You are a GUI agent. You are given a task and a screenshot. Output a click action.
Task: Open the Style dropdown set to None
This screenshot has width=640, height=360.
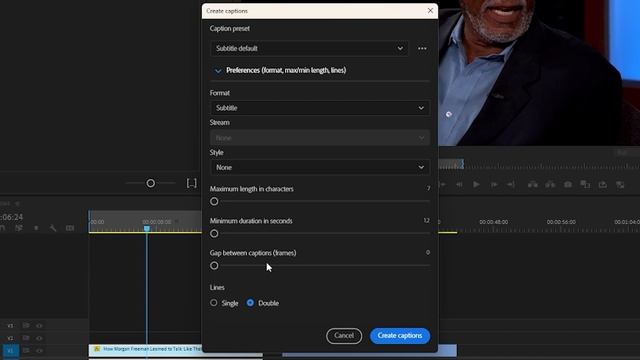320,167
